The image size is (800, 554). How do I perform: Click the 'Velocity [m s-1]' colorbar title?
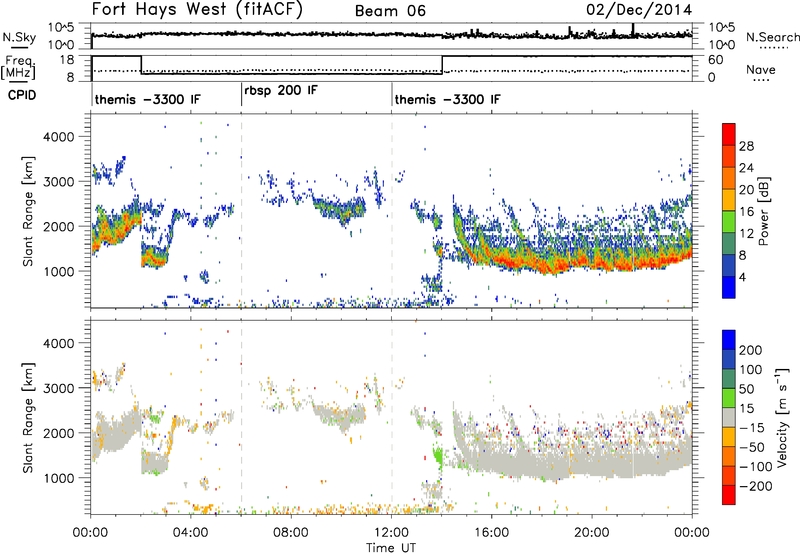click(x=782, y=417)
